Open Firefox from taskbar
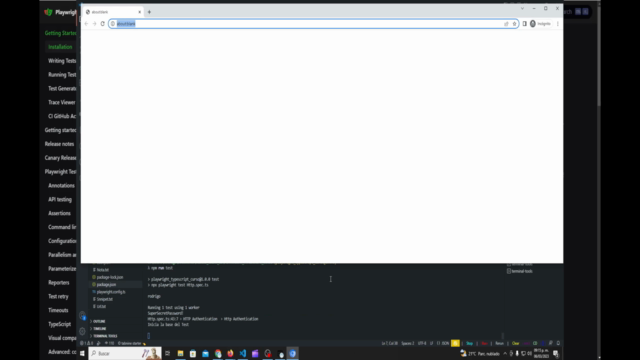 pyautogui.click(x=230, y=354)
